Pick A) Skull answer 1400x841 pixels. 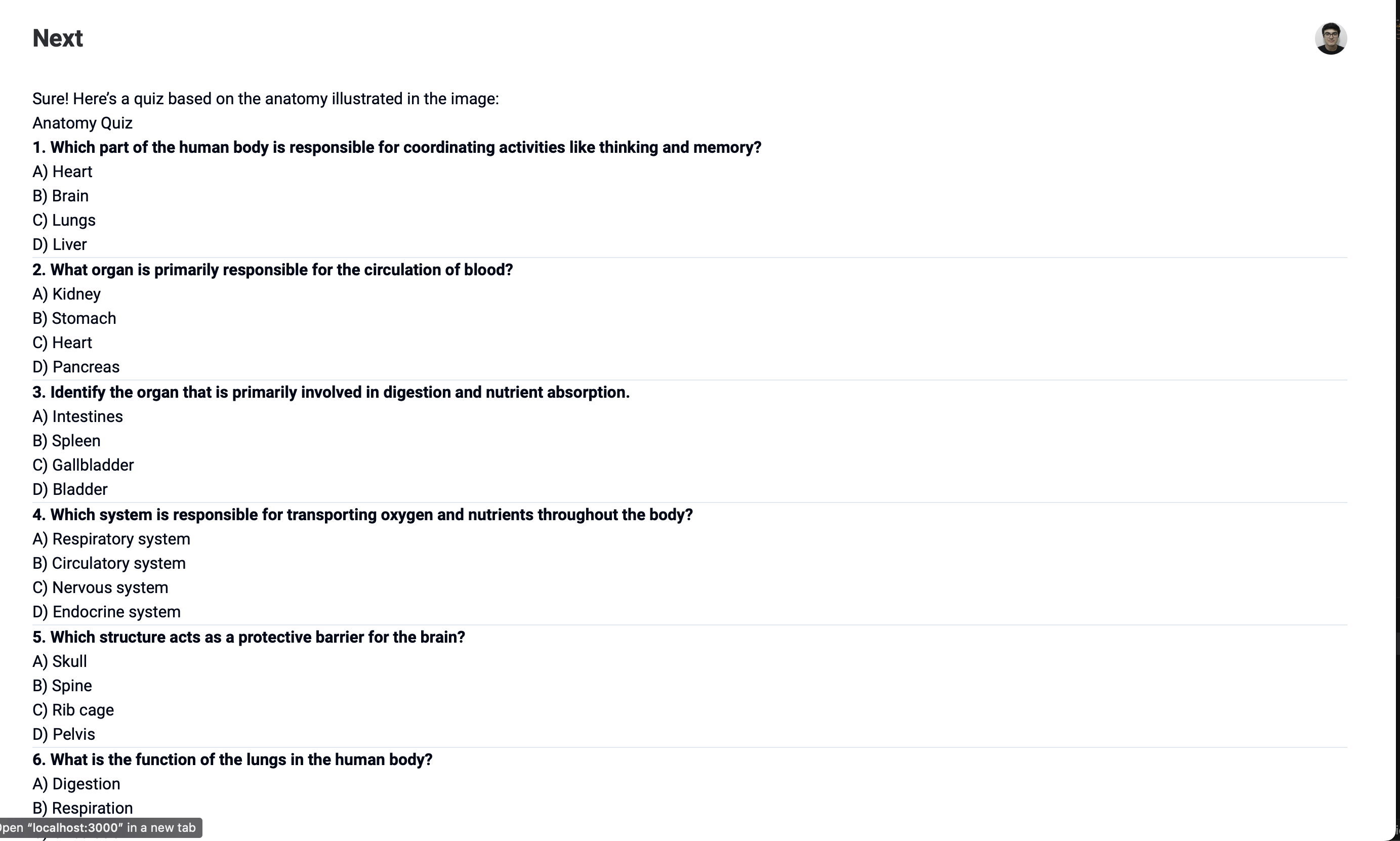pos(60,661)
